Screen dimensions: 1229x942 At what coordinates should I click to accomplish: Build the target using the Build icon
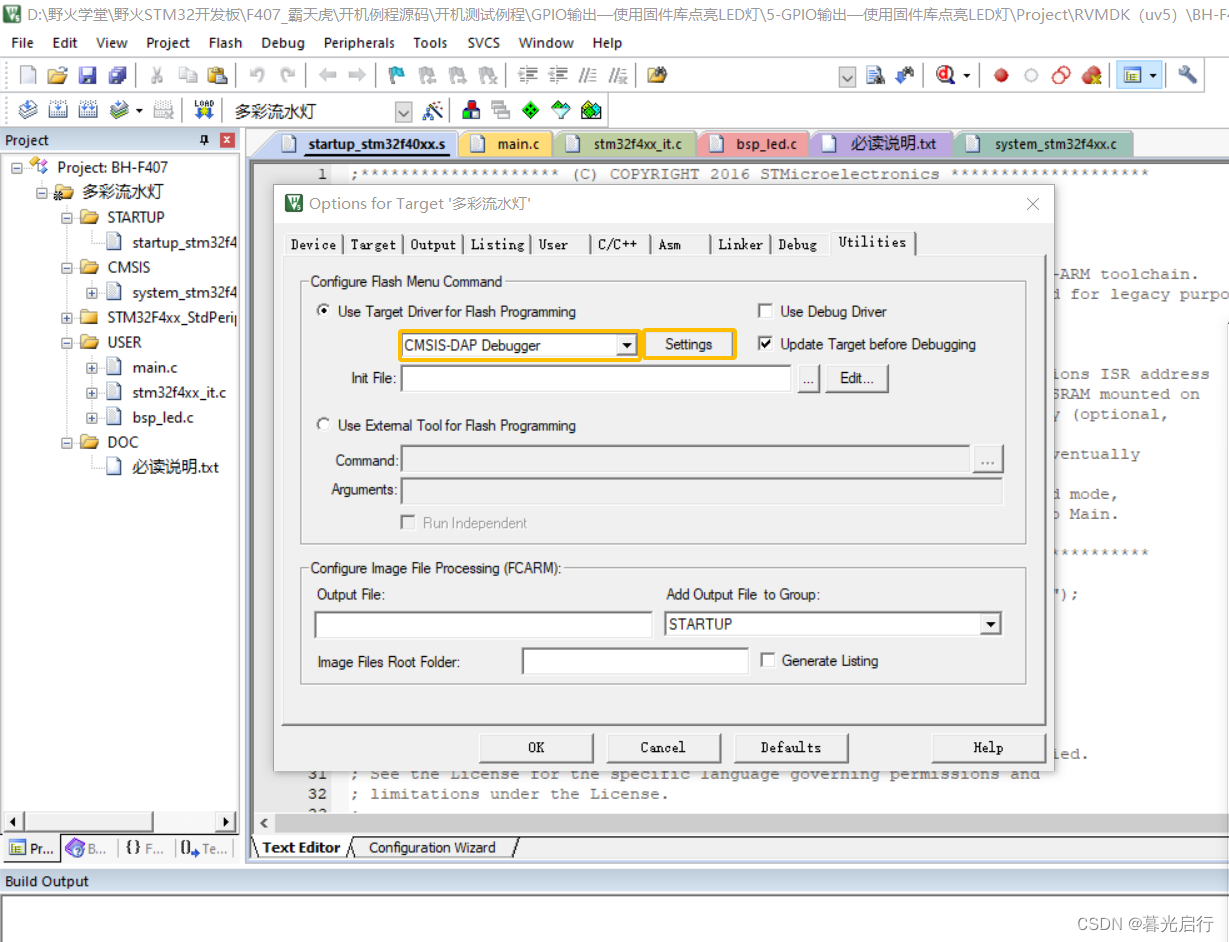point(58,110)
